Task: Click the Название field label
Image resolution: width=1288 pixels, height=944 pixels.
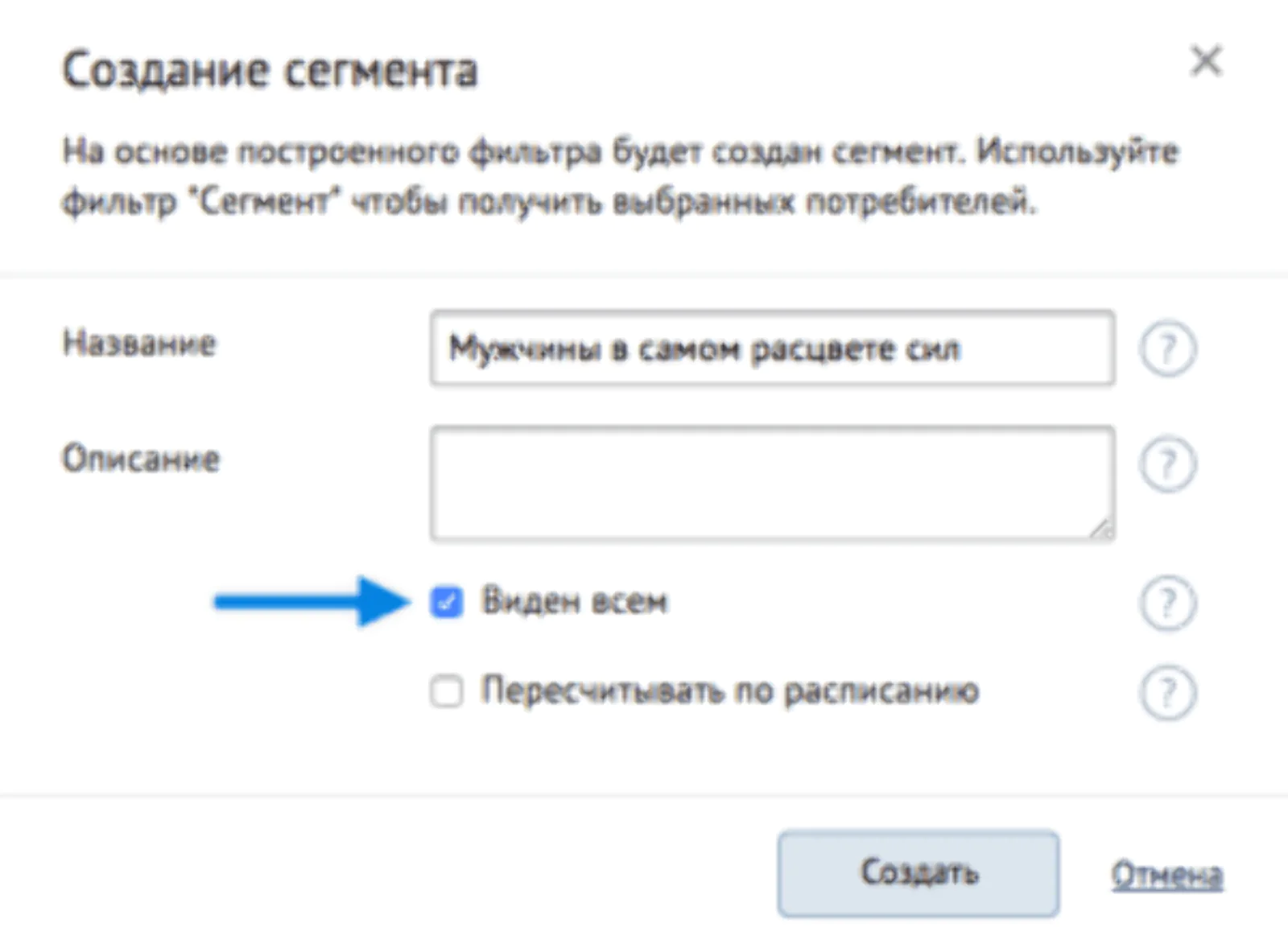Action: tap(139, 344)
